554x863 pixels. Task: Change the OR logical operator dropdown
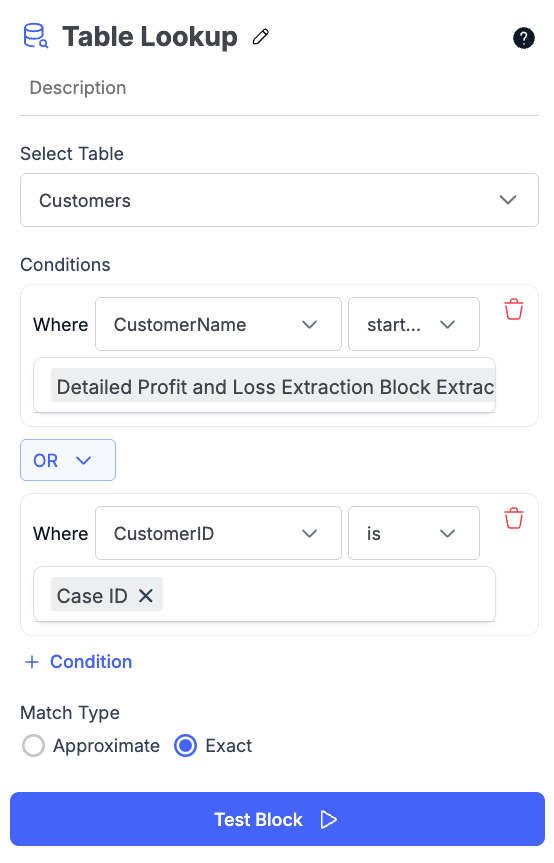[x=68, y=460]
